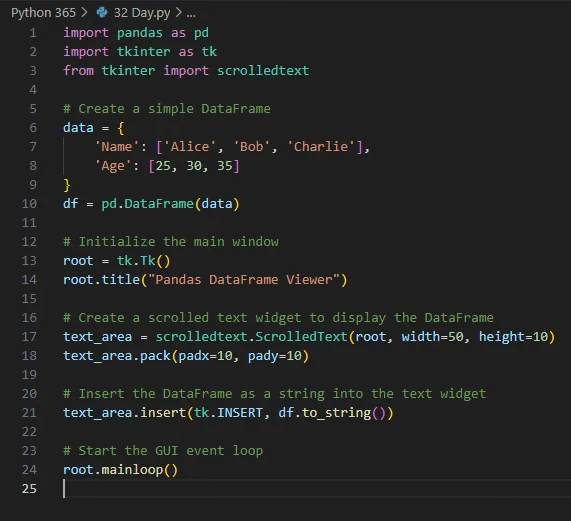Viewport: 571px width, 521px height.
Task: Click 'text_area.pack' on line 18
Action: point(117,355)
